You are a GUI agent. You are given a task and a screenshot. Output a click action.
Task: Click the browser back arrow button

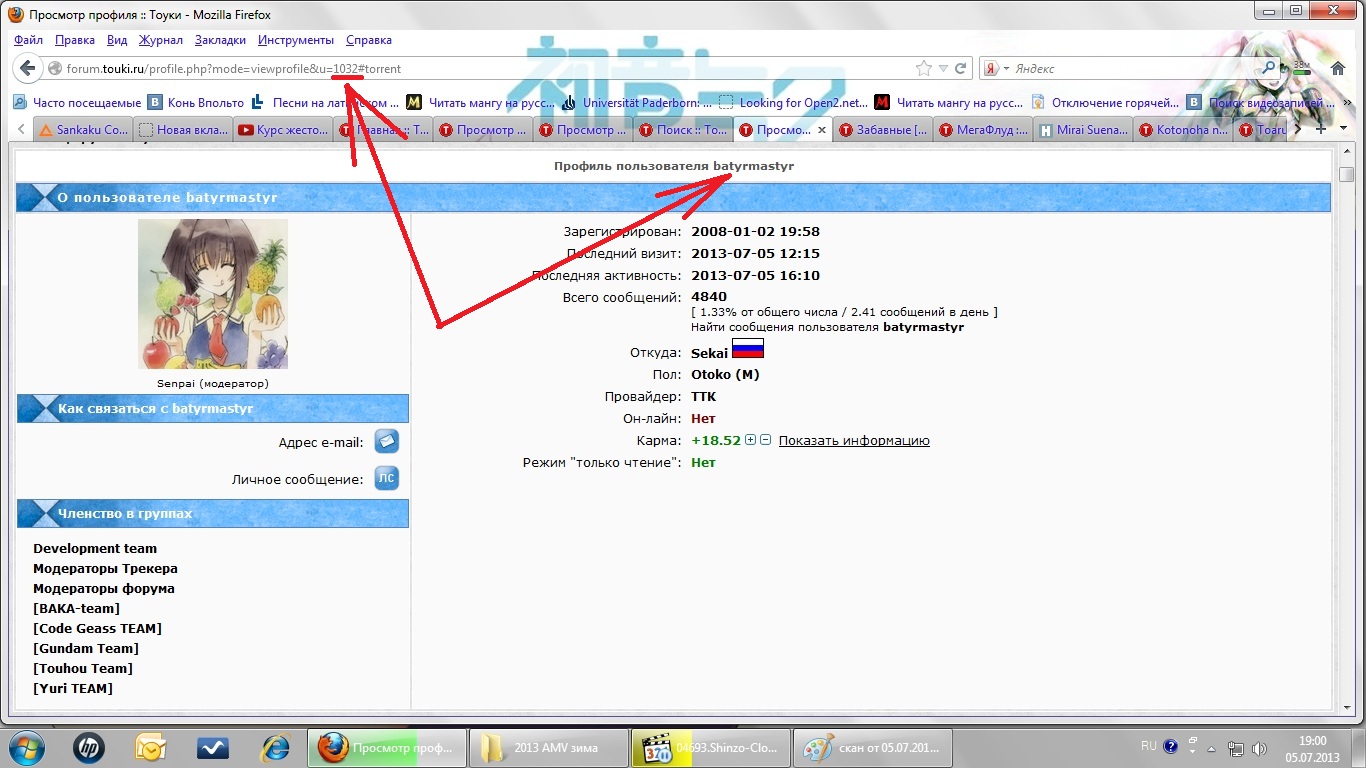(29, 69)
